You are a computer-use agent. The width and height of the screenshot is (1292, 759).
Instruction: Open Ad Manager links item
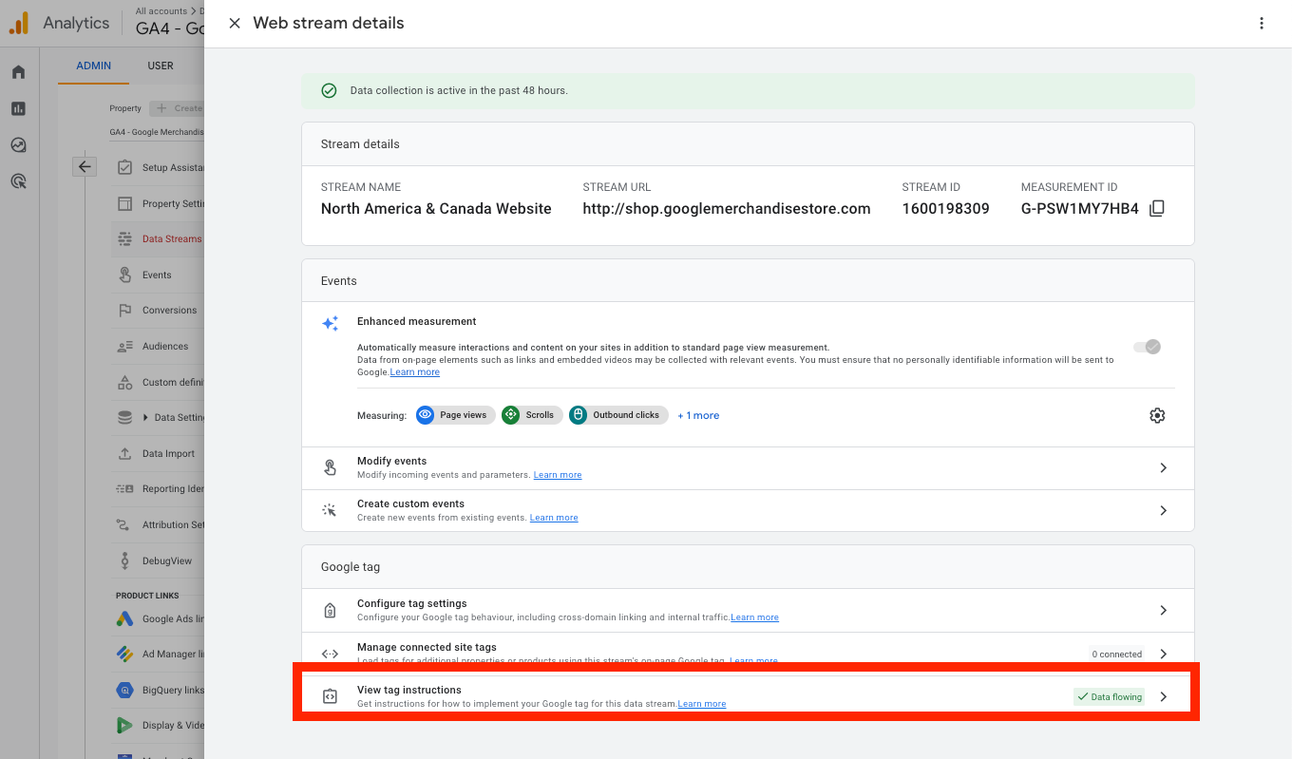click(x=160, y=654)
